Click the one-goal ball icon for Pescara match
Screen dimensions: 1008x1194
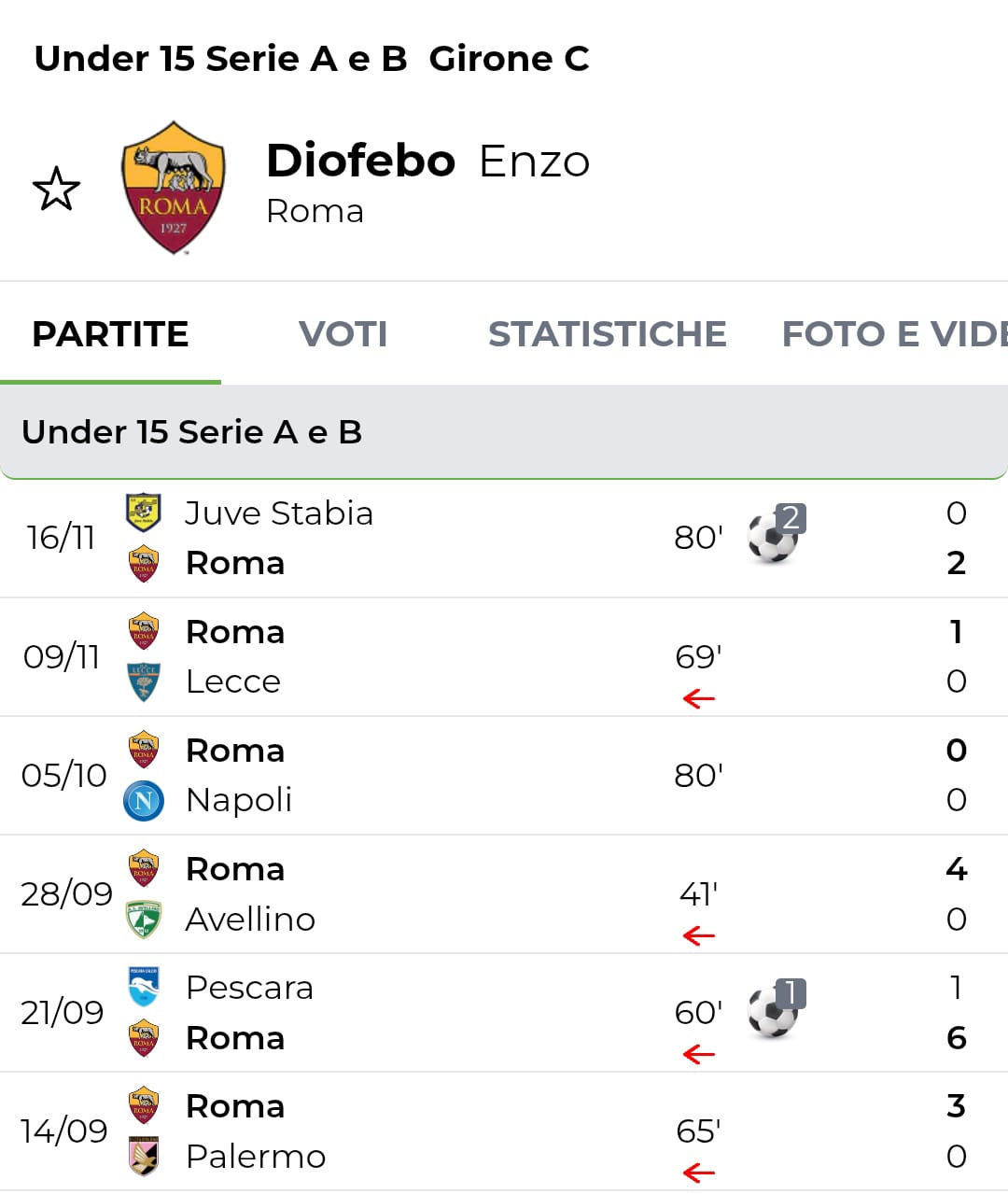click(775, 1011)
